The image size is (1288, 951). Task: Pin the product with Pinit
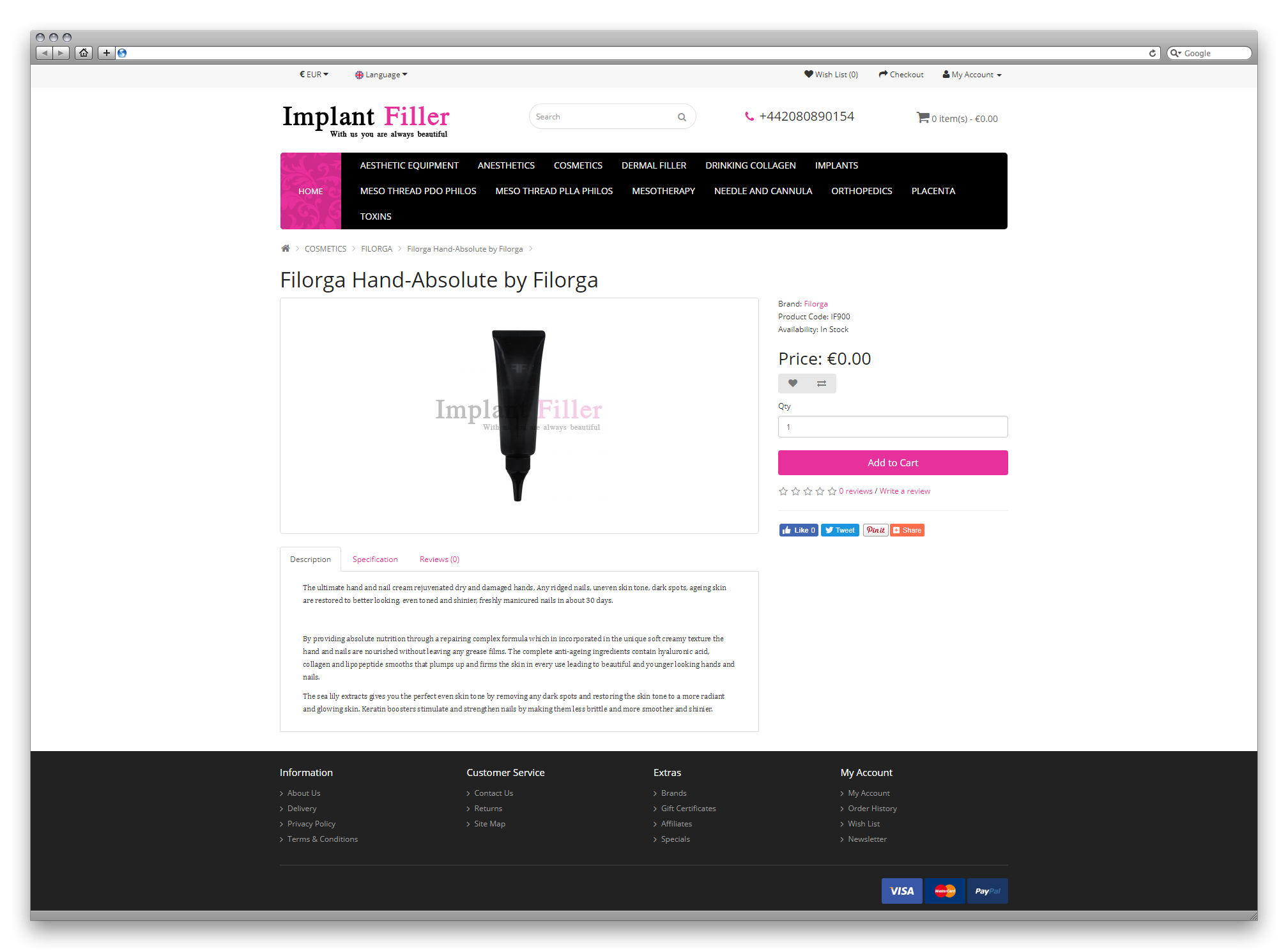[x=876, y=530]
